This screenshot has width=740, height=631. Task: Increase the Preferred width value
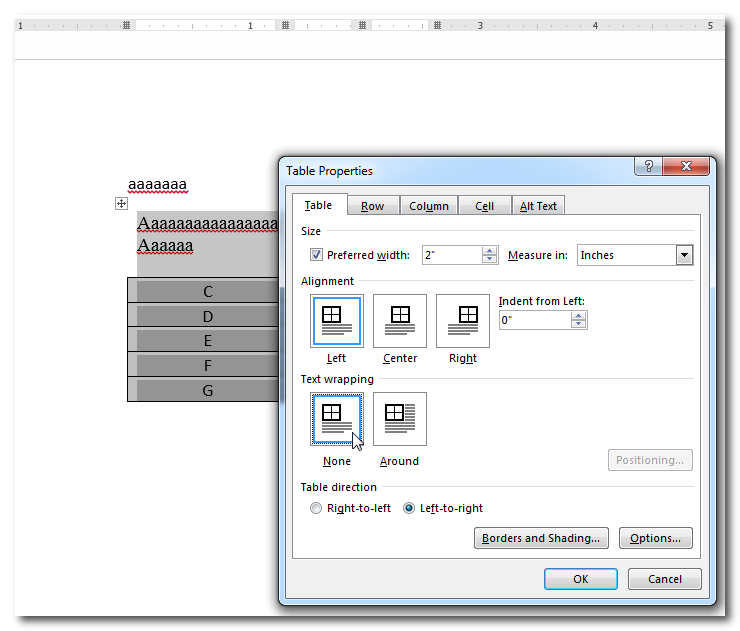pos(489,250)
